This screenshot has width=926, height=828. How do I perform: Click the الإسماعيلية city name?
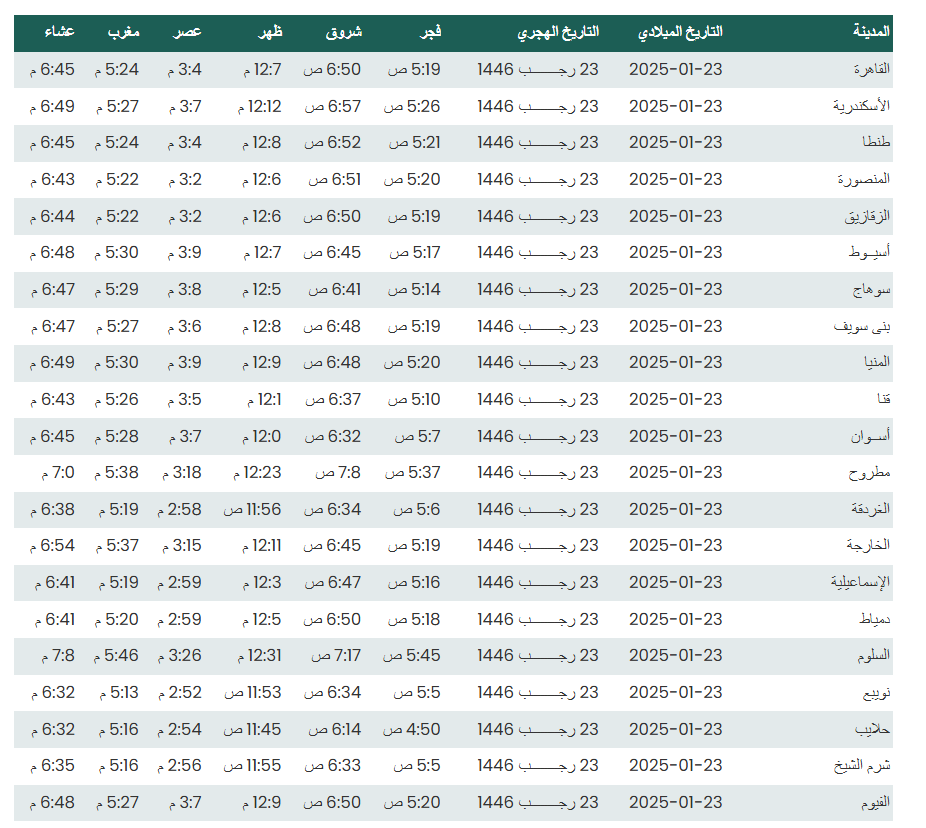pos(860,583)
